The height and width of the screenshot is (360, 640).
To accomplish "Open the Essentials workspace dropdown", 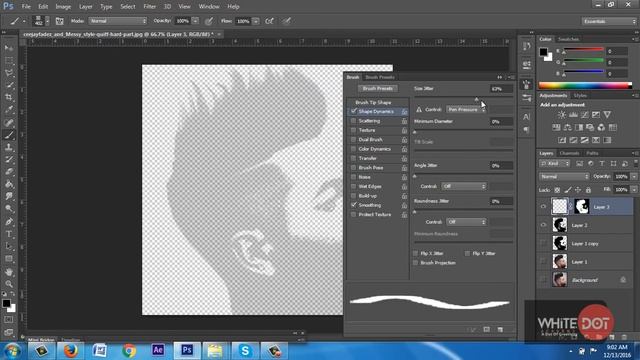I will tap(609, 21).
